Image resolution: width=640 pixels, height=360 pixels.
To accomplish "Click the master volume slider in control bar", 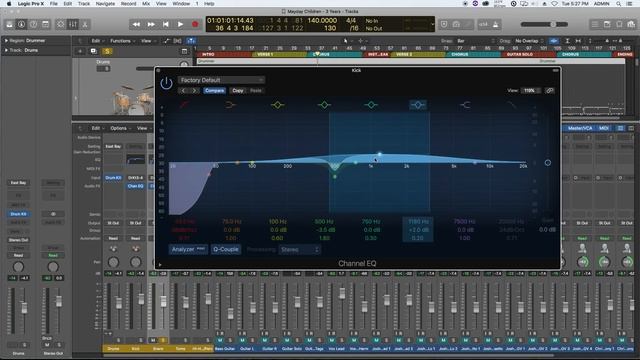I will pyautogui.click(x=544, y=24).
